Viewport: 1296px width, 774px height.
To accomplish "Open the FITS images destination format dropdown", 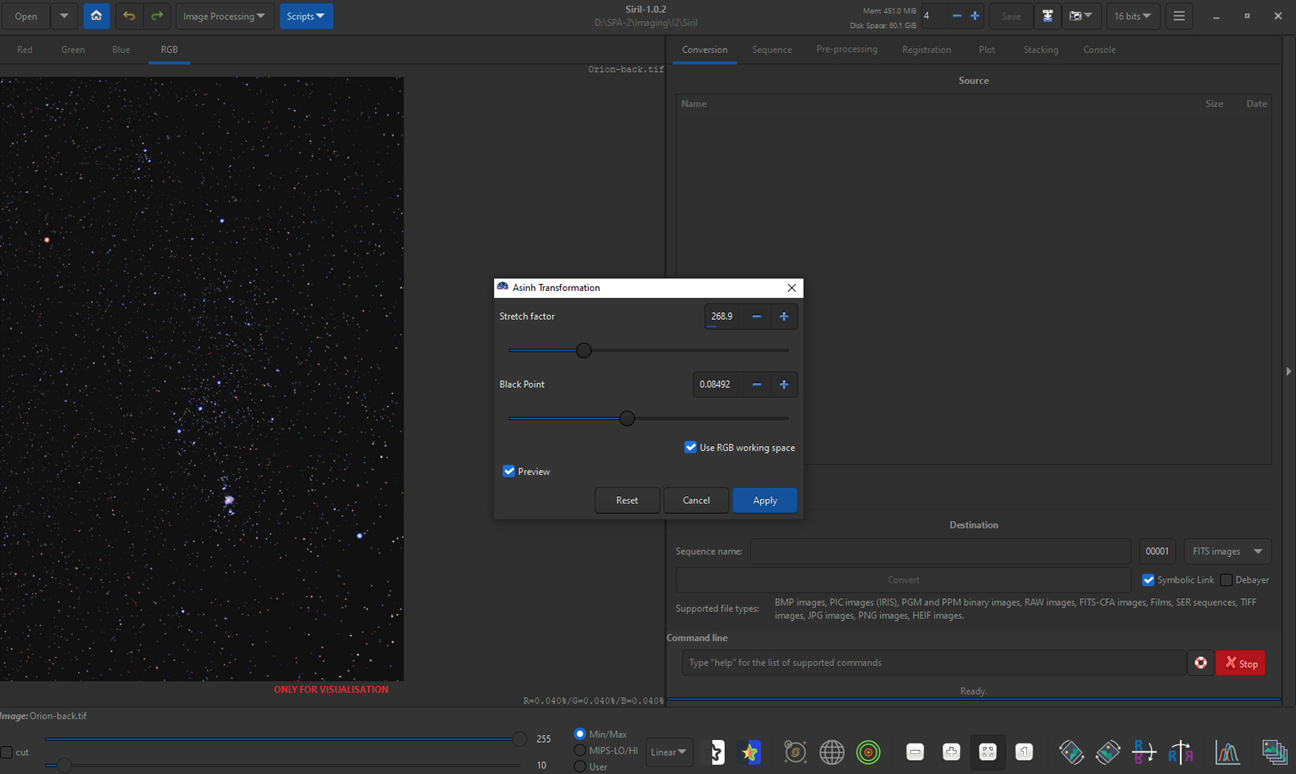I will pos(1227,551).
